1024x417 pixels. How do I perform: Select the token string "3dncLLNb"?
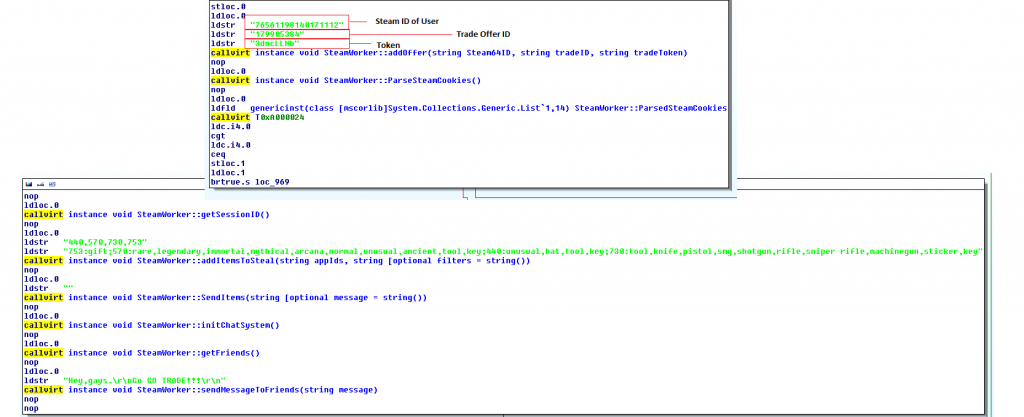275,44
